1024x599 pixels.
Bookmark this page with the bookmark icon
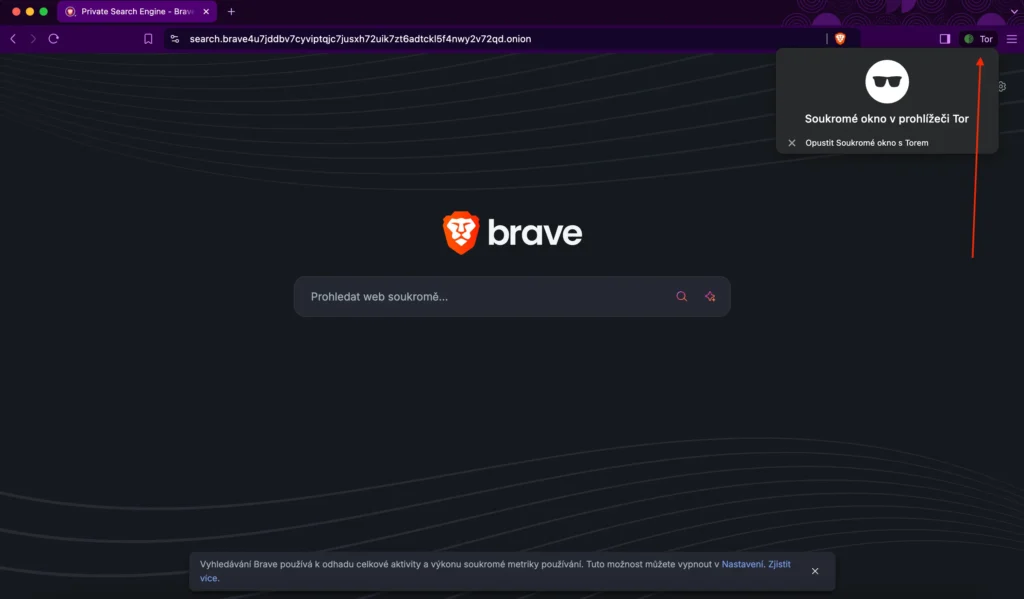point(148,39)
